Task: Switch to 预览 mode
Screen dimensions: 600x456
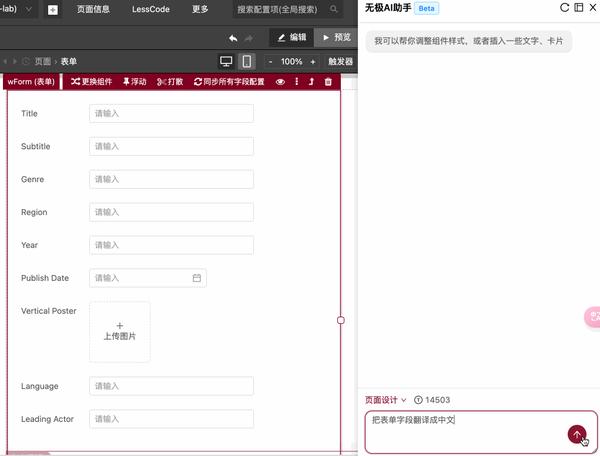Action: (x=336, y=37)
